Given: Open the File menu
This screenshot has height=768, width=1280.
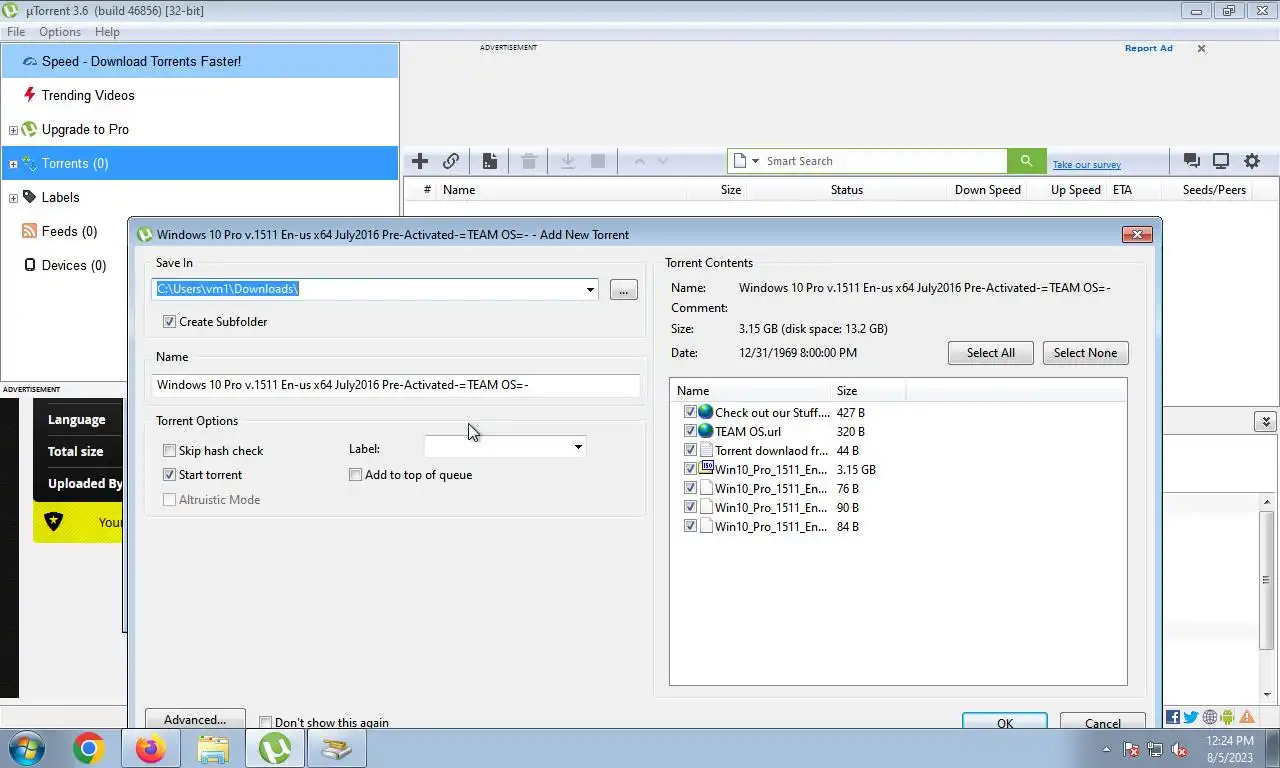Looking at the screenshot, I should [16, 32].
